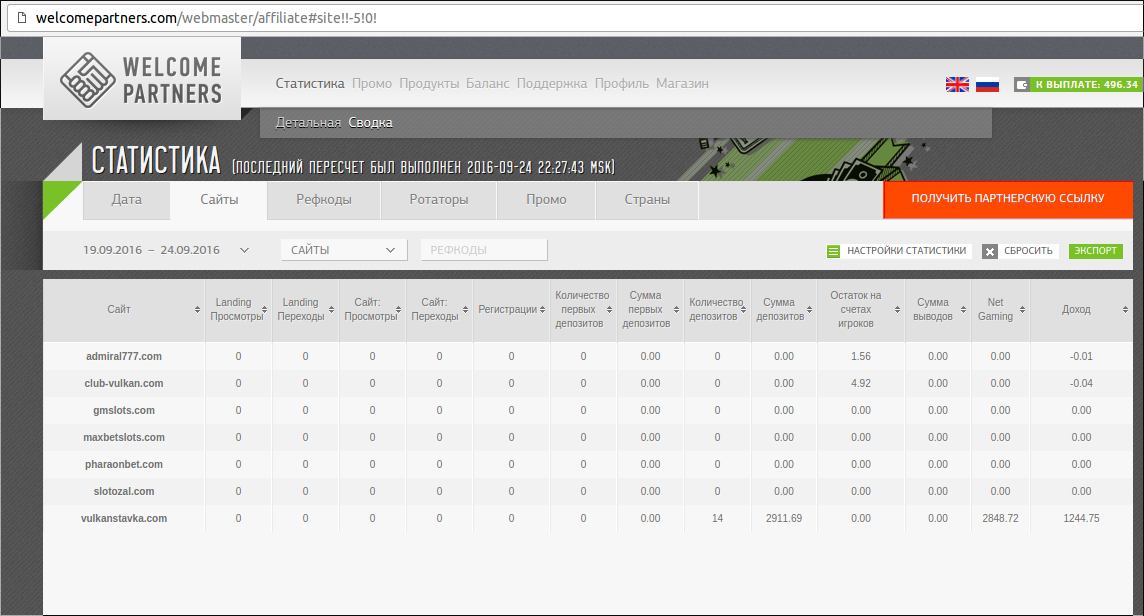Sort by Сайт: Просмотры column arrows
Viewport: 1144px width, 616px height.
click(x=398, y=309)
